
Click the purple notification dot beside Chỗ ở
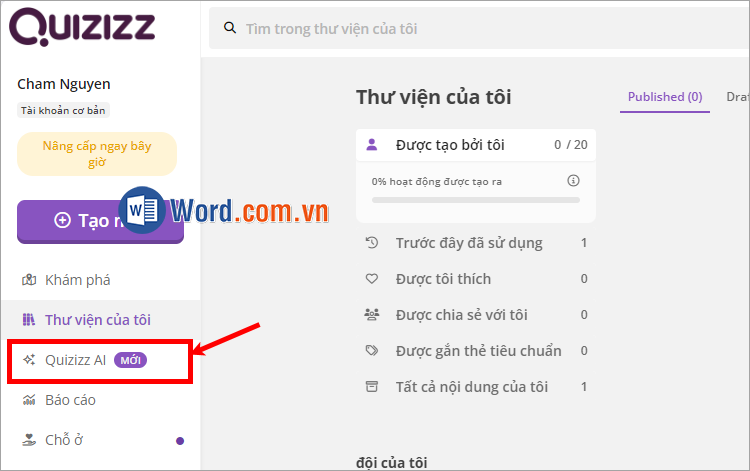tap(180, 441)
